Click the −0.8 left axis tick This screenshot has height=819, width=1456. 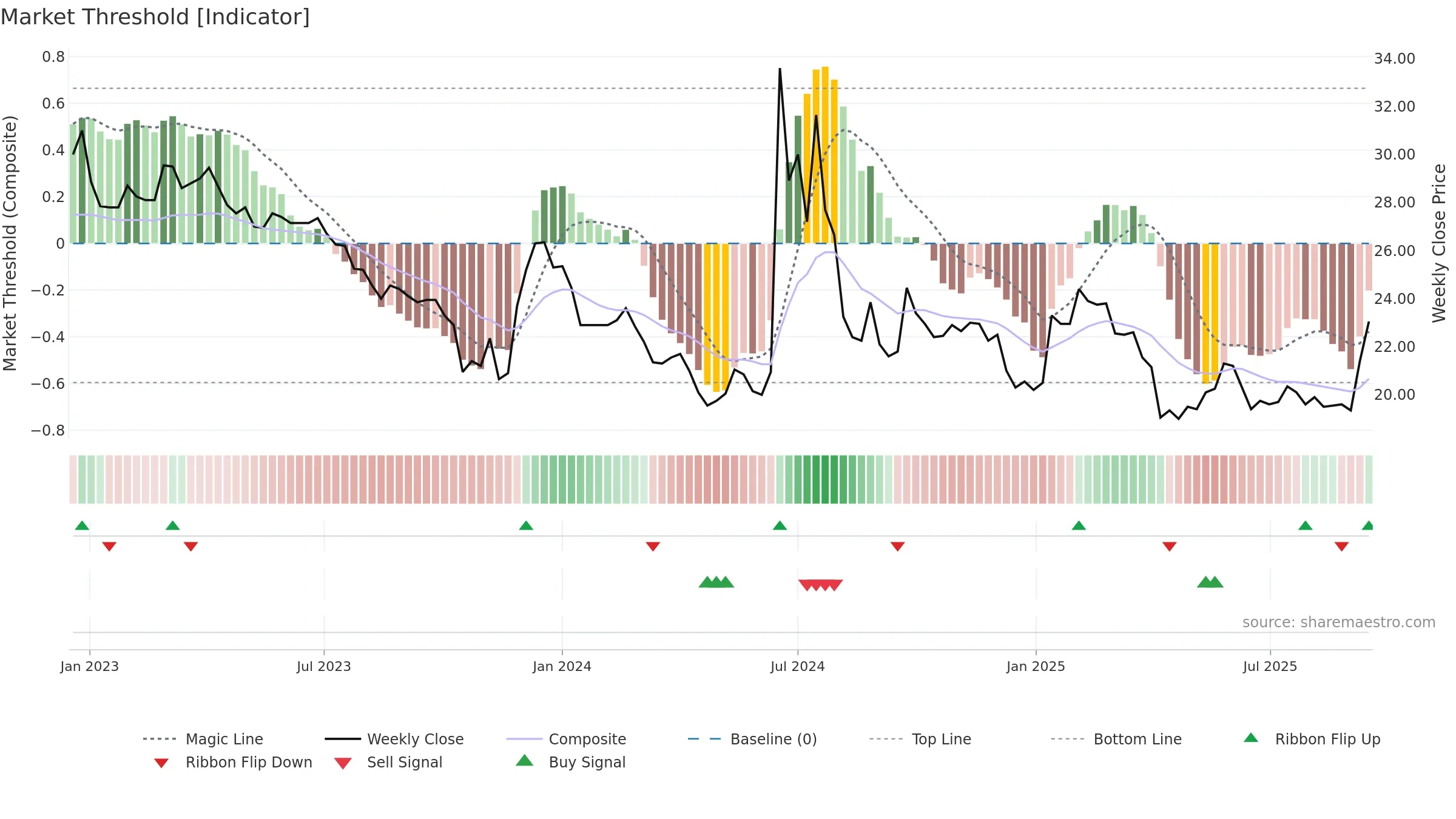[48, 431]
